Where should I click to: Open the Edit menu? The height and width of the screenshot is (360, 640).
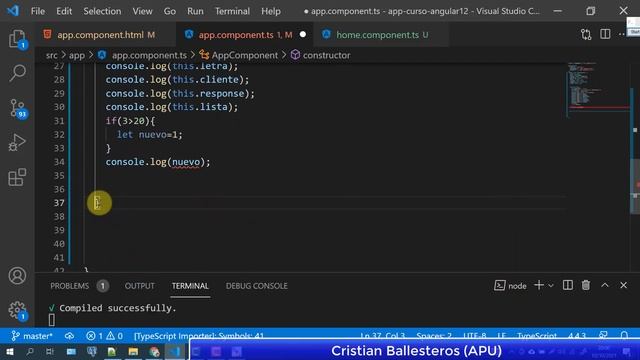coord(64,11)
